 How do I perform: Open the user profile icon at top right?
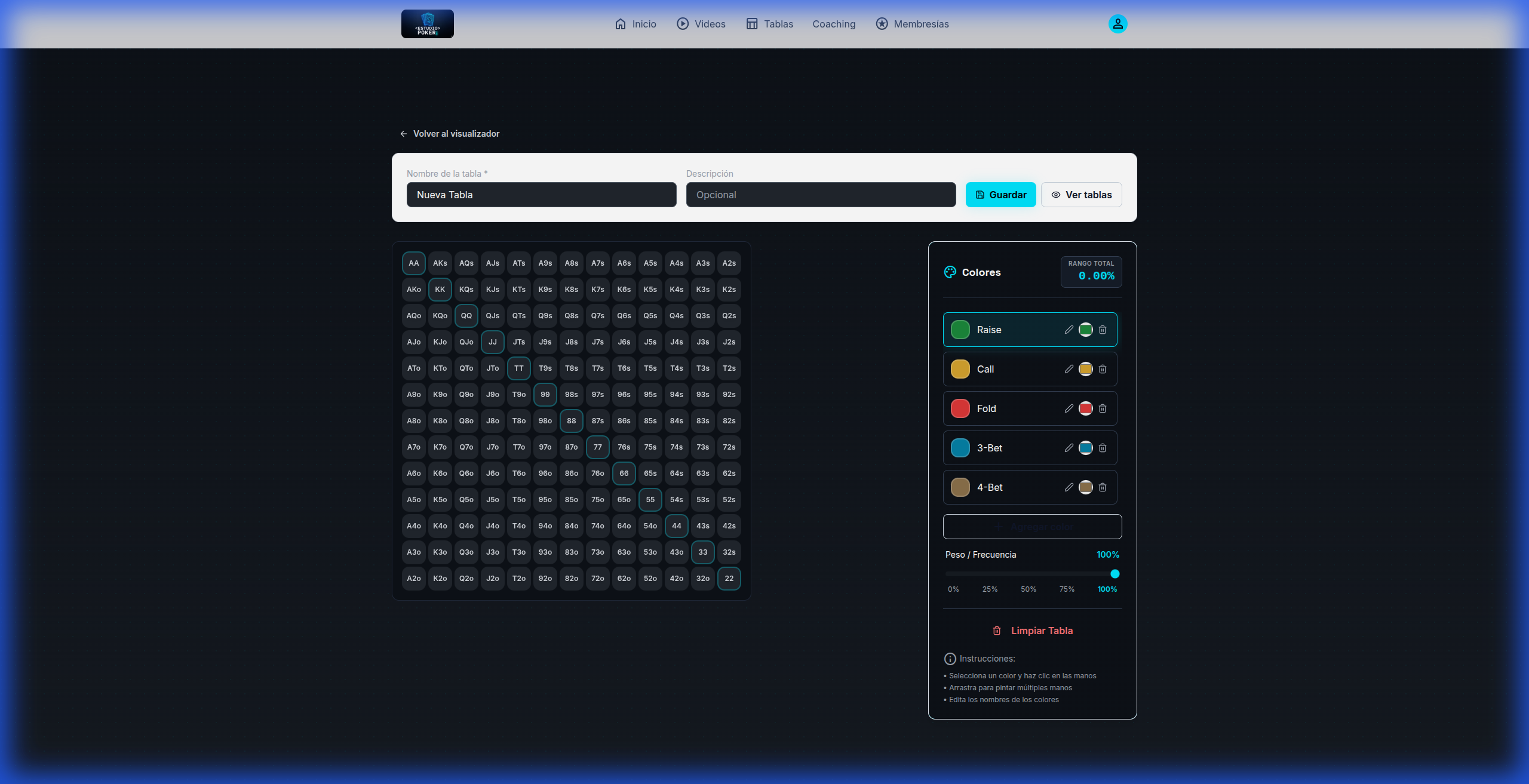tap(1117, 24)
